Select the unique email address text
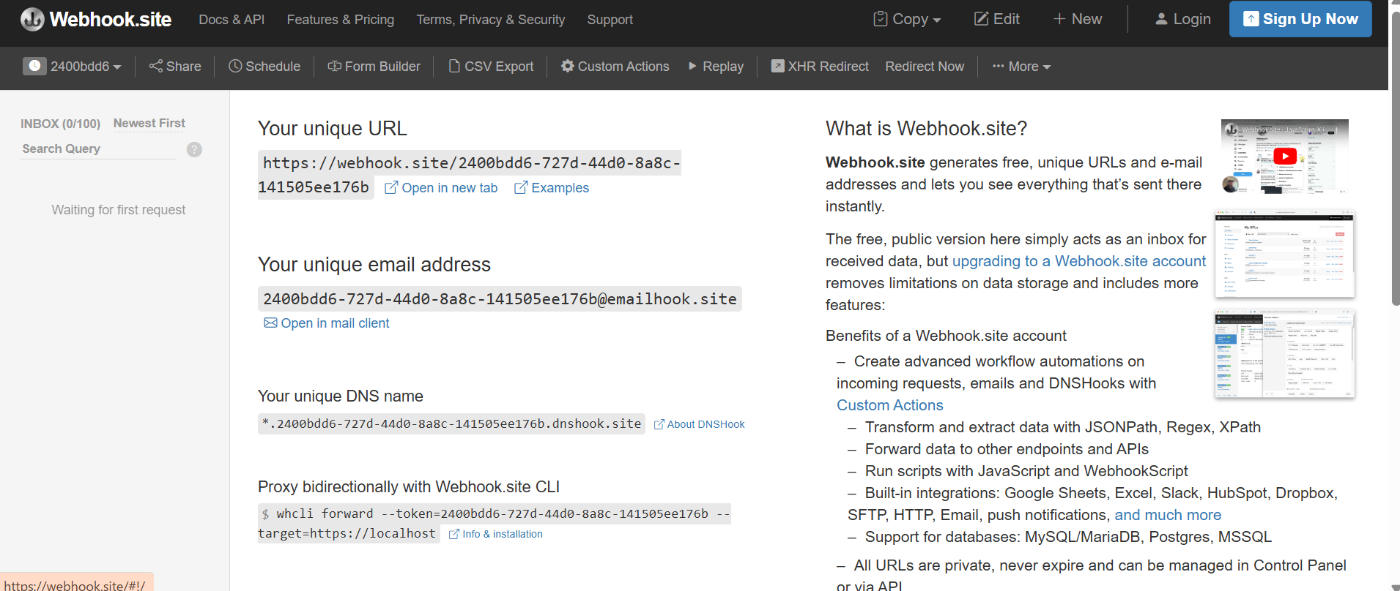 click(x=500, y=298)
